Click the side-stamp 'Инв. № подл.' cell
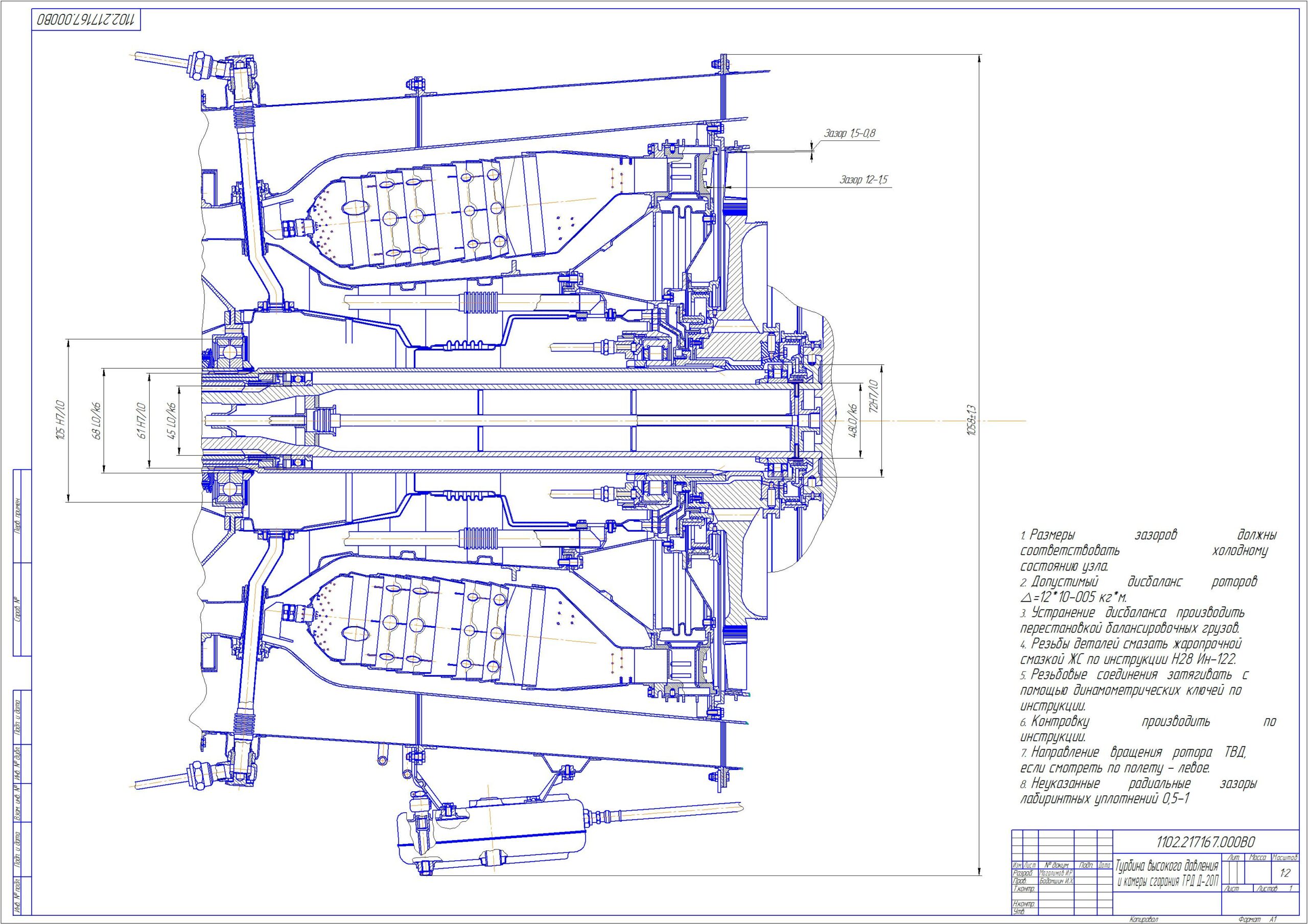Screen dimensions: 1308x924 18,895
